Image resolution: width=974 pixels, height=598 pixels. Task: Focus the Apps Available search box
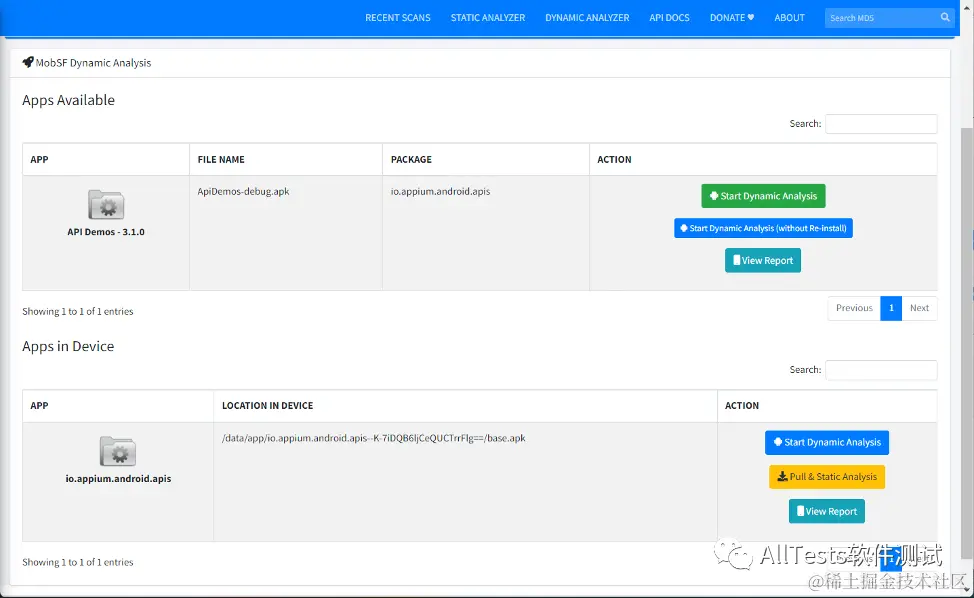tap(881, 124)
